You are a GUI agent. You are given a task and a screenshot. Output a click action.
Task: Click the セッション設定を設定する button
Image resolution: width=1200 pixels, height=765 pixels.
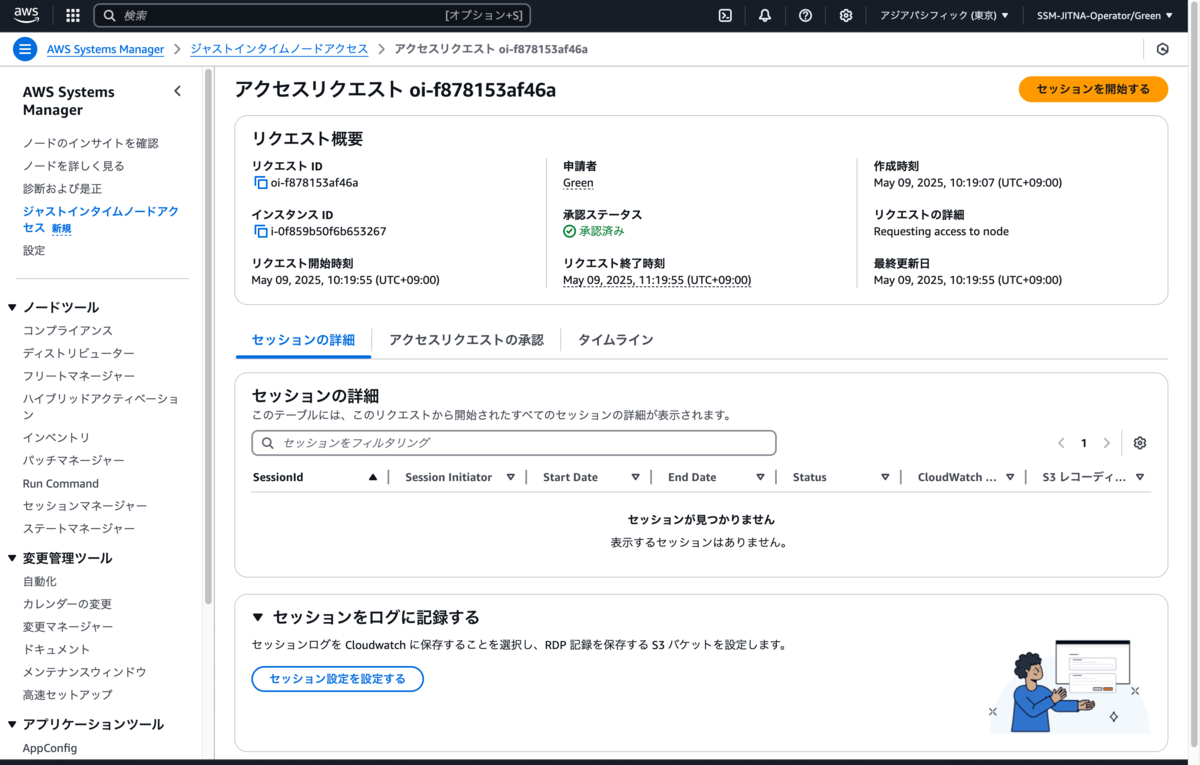point(337,679)
